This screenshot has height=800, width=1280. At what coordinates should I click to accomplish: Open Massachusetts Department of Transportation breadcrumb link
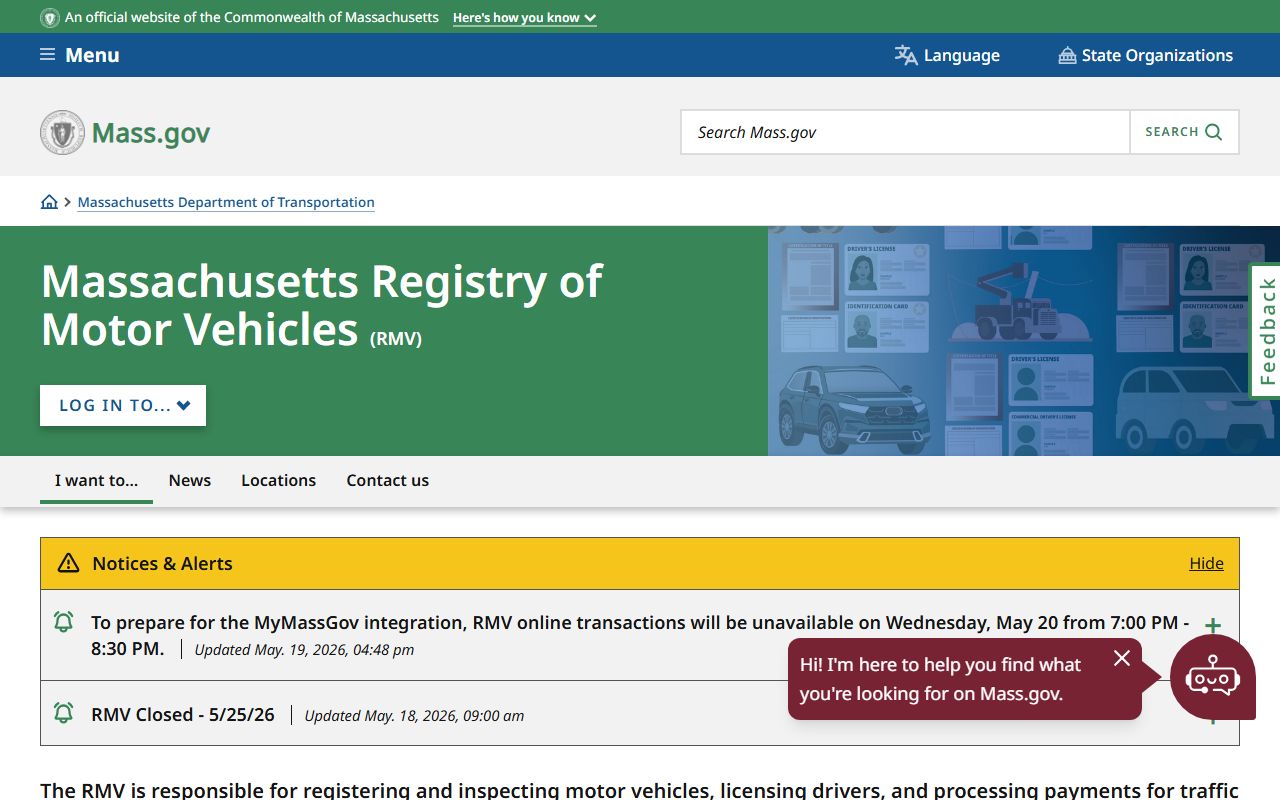(x=226, y=202)
